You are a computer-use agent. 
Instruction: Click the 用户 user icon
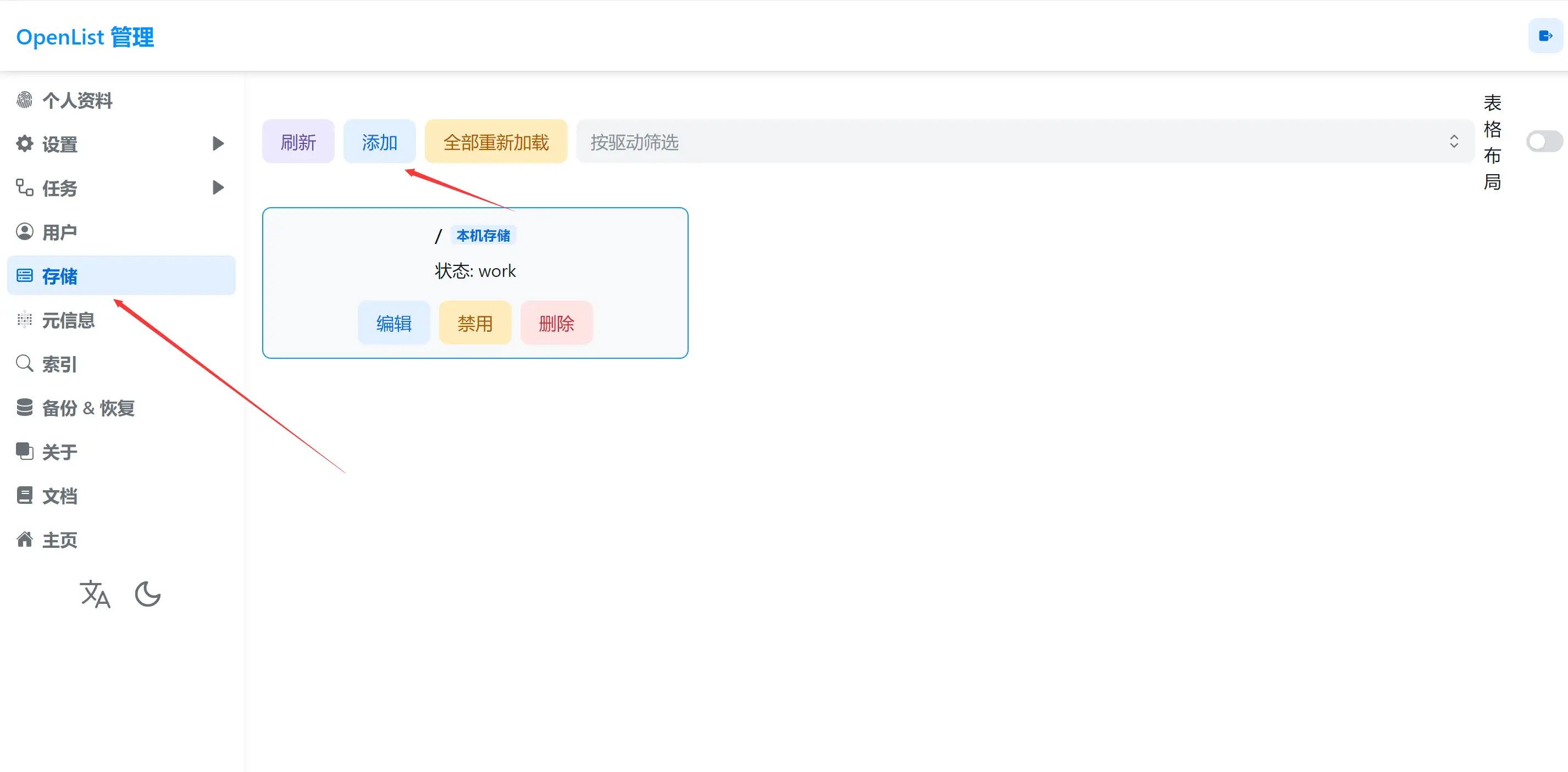(x=24, y=231)
